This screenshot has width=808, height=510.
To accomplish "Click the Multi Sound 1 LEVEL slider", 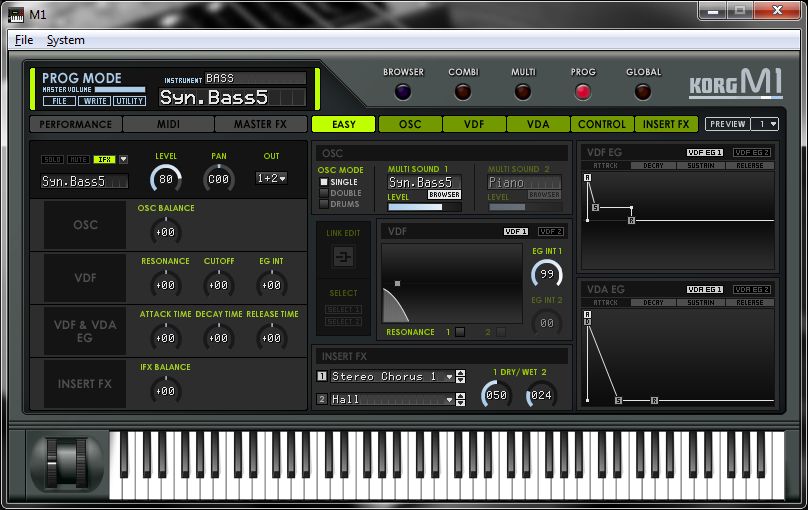I will tap(425, 207).
